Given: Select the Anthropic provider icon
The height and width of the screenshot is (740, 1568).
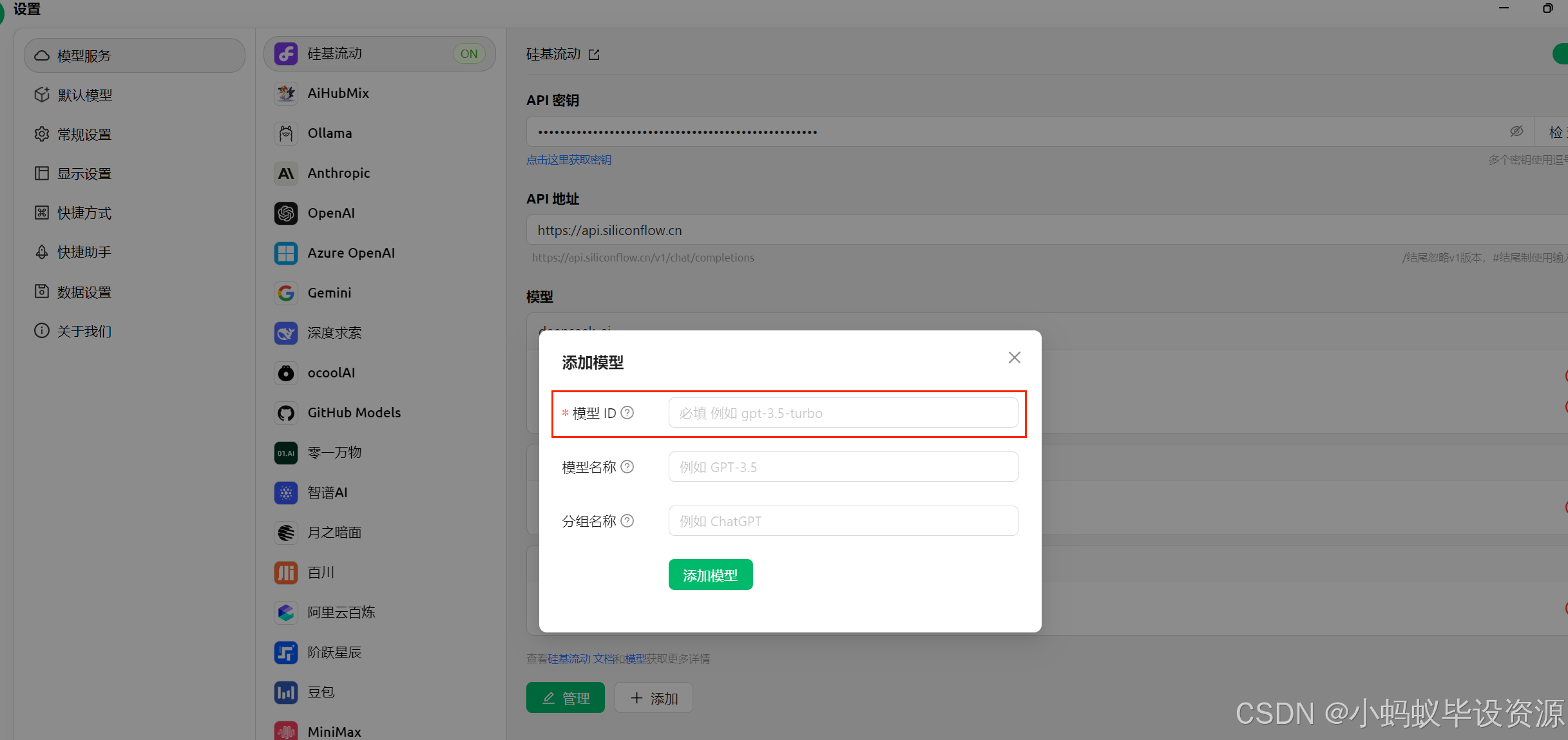Looking at the screenshot, I should tap(286, 173).
